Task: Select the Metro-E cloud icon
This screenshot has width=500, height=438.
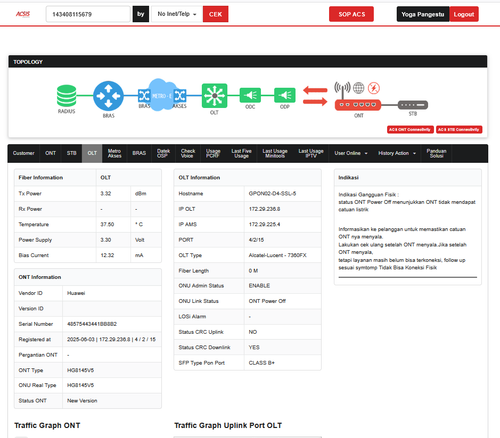Action: tap(162, 95)
